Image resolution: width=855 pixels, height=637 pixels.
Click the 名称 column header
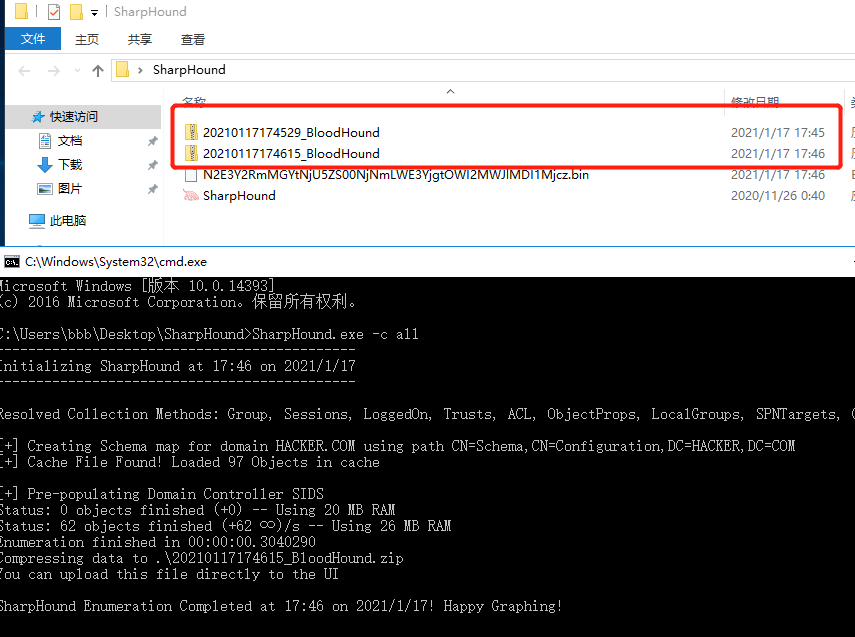[194, 101]
